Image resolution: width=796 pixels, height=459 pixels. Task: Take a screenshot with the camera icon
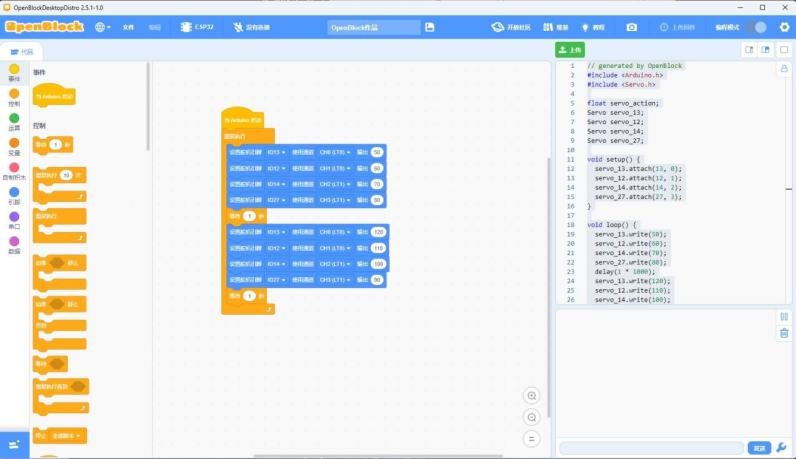632,27
